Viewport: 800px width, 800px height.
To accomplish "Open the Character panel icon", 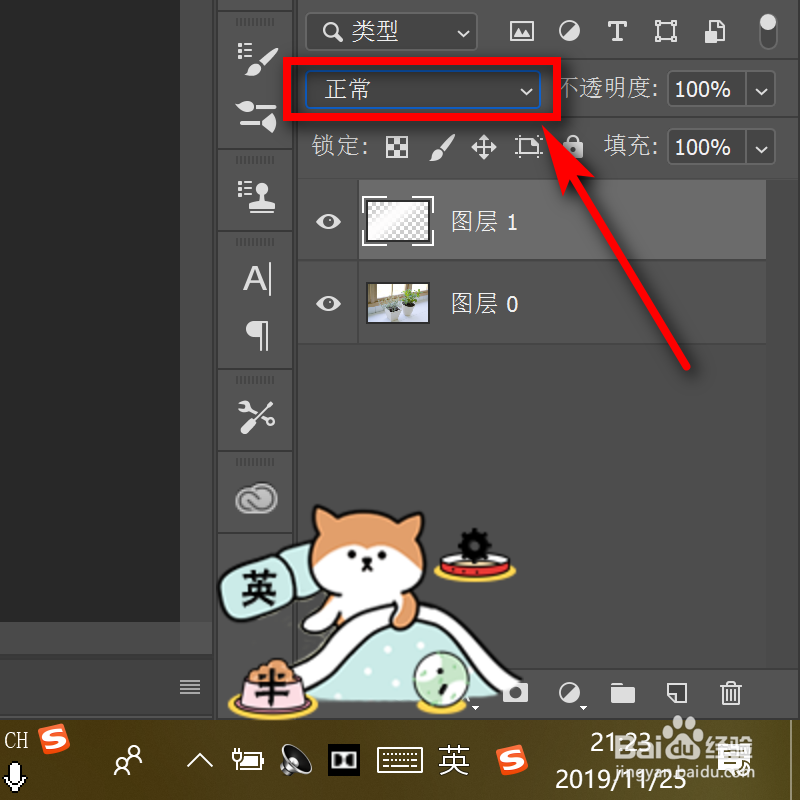I will click(257, 279).
